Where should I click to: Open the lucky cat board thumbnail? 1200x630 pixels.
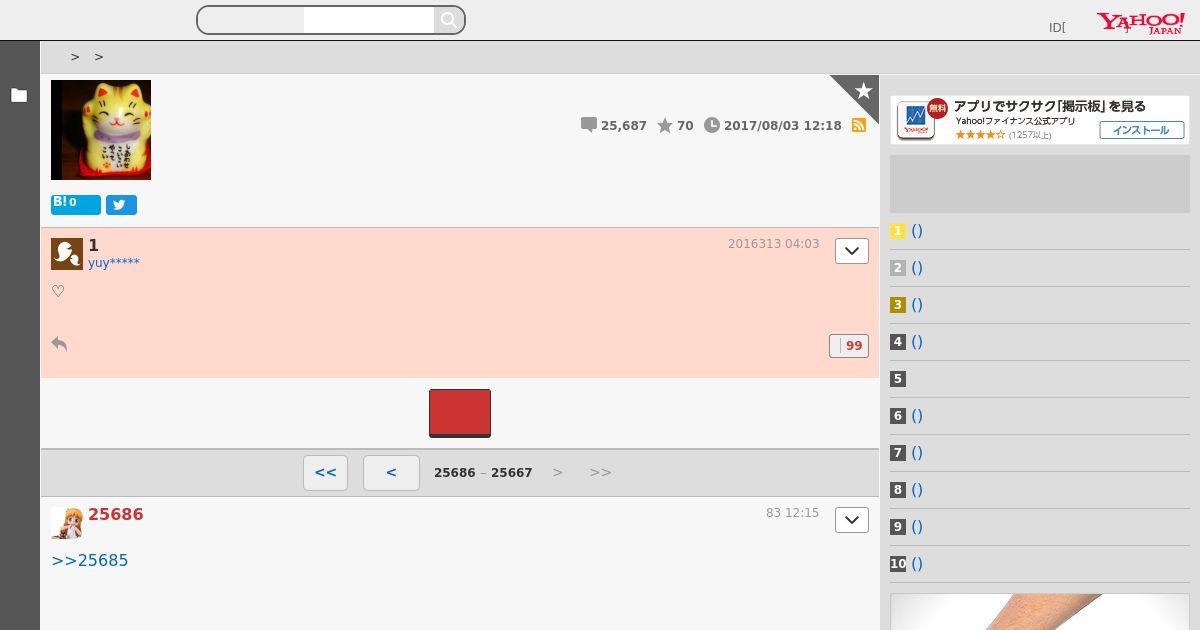click(x=101, y=130)
